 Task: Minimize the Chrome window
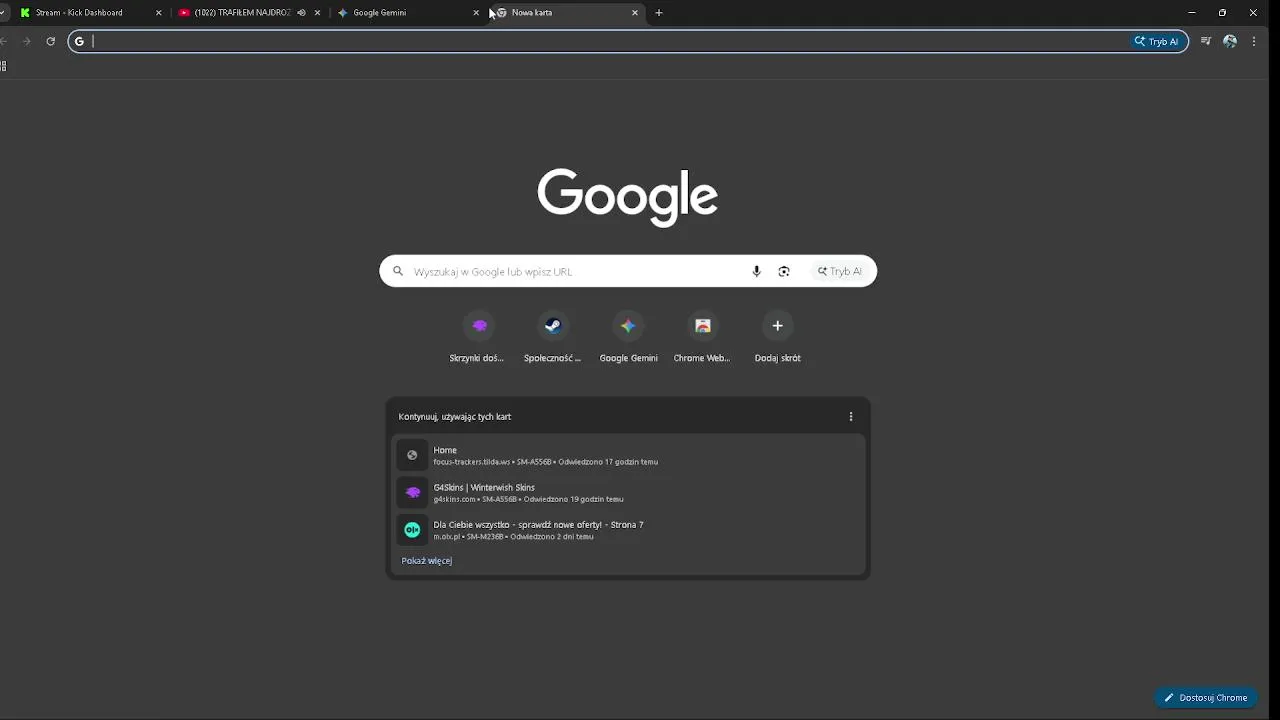tap(1192, 13)
